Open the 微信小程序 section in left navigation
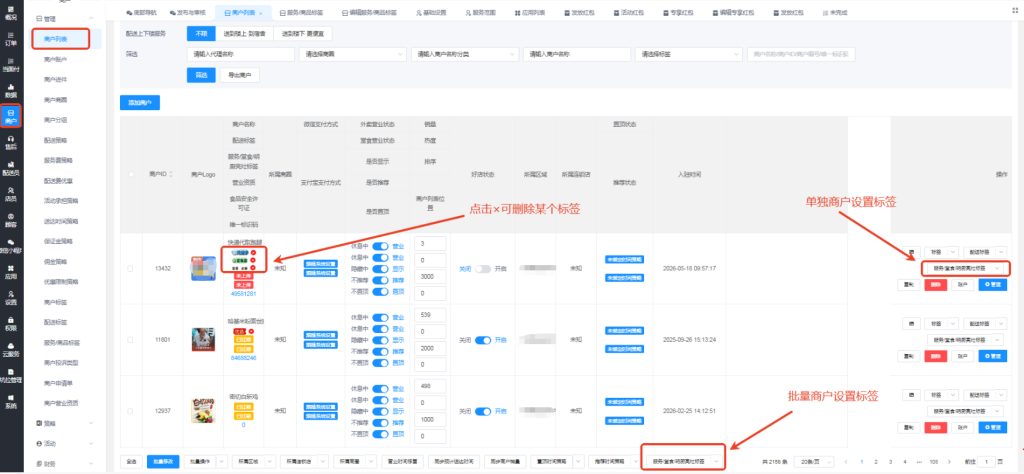The image size is (1024, 474). coord(10,246)
